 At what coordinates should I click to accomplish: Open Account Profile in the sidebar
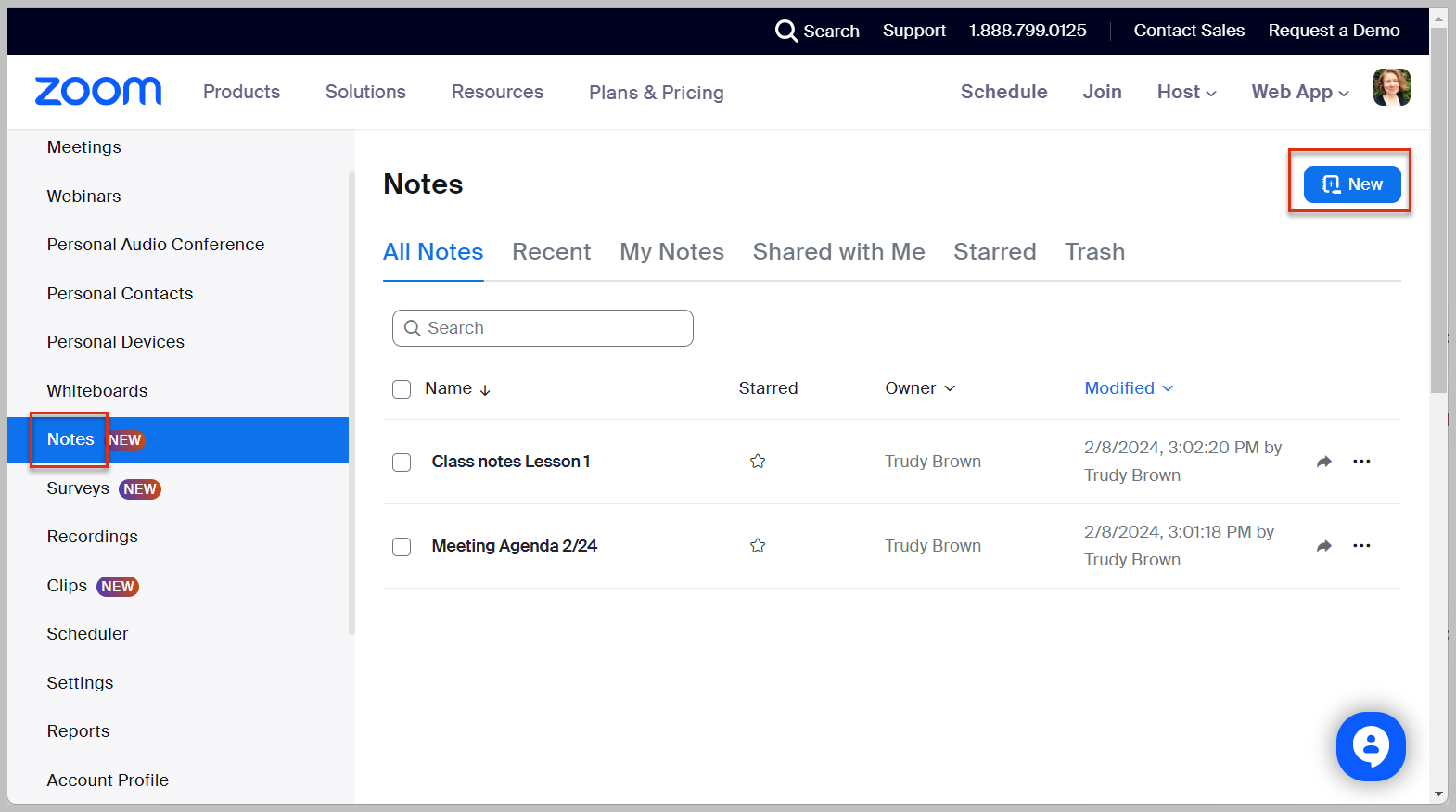(109, 780)
